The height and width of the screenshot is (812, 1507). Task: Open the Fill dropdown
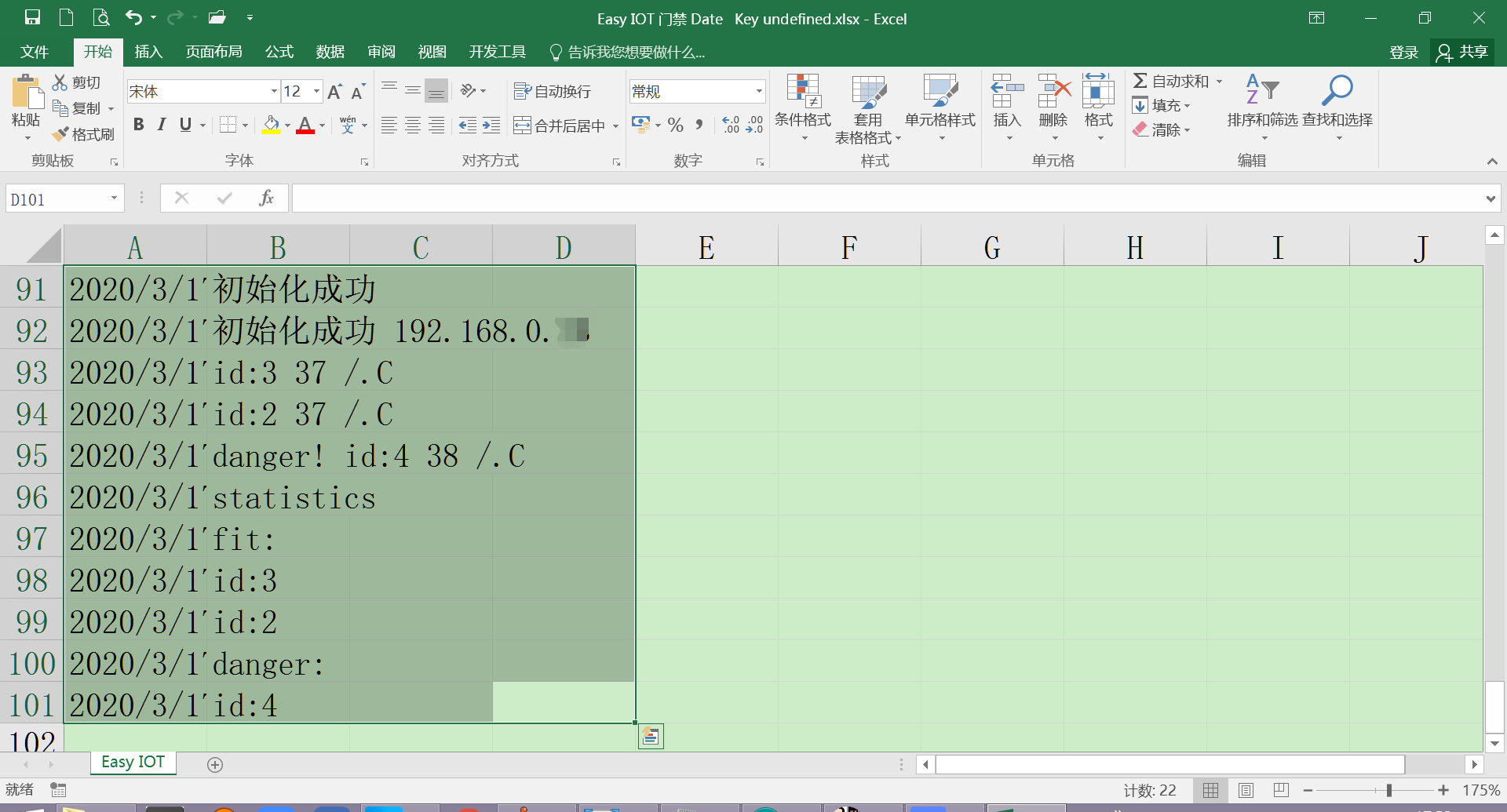(x=1162, y=105)
